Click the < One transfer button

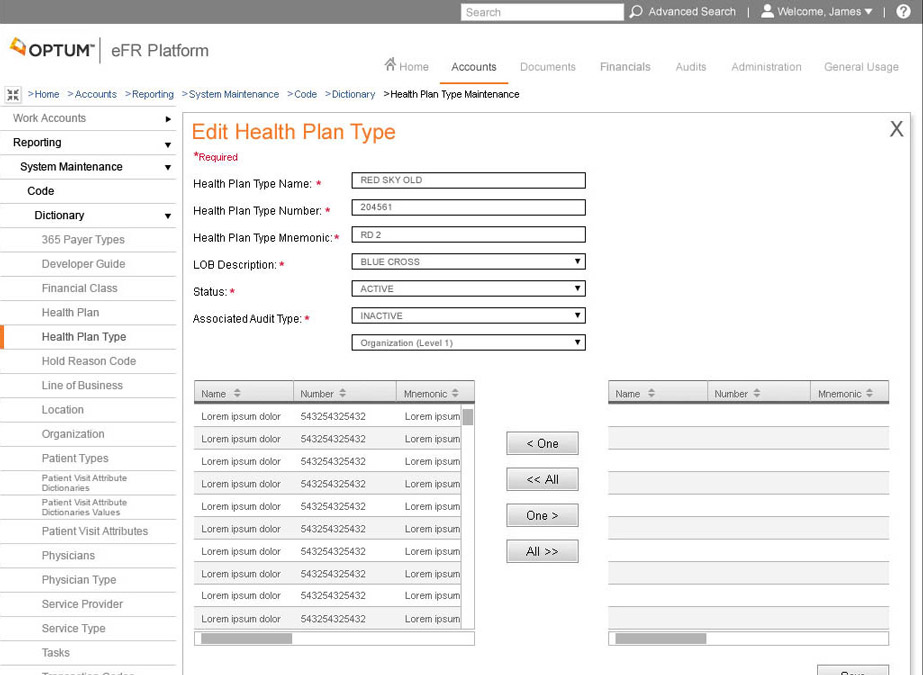(x=542, y=444)
